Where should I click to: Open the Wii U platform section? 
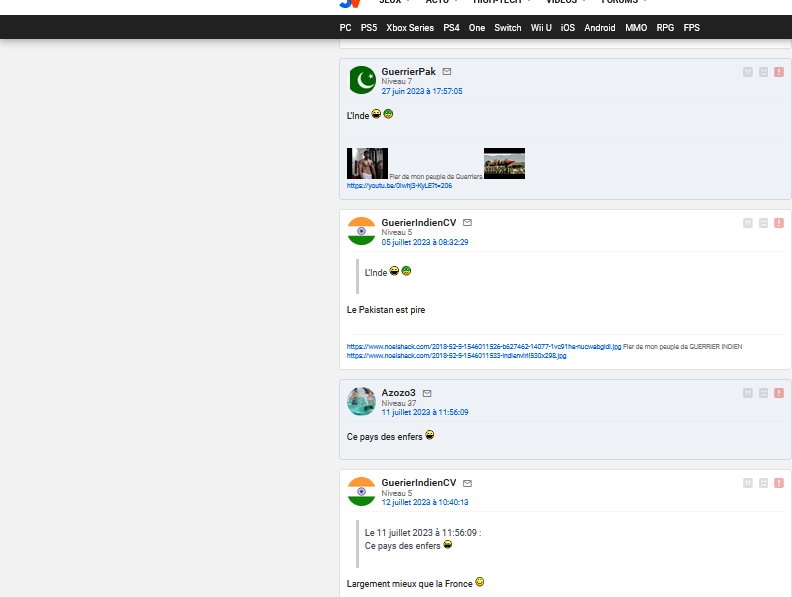(x=541, y=28)
